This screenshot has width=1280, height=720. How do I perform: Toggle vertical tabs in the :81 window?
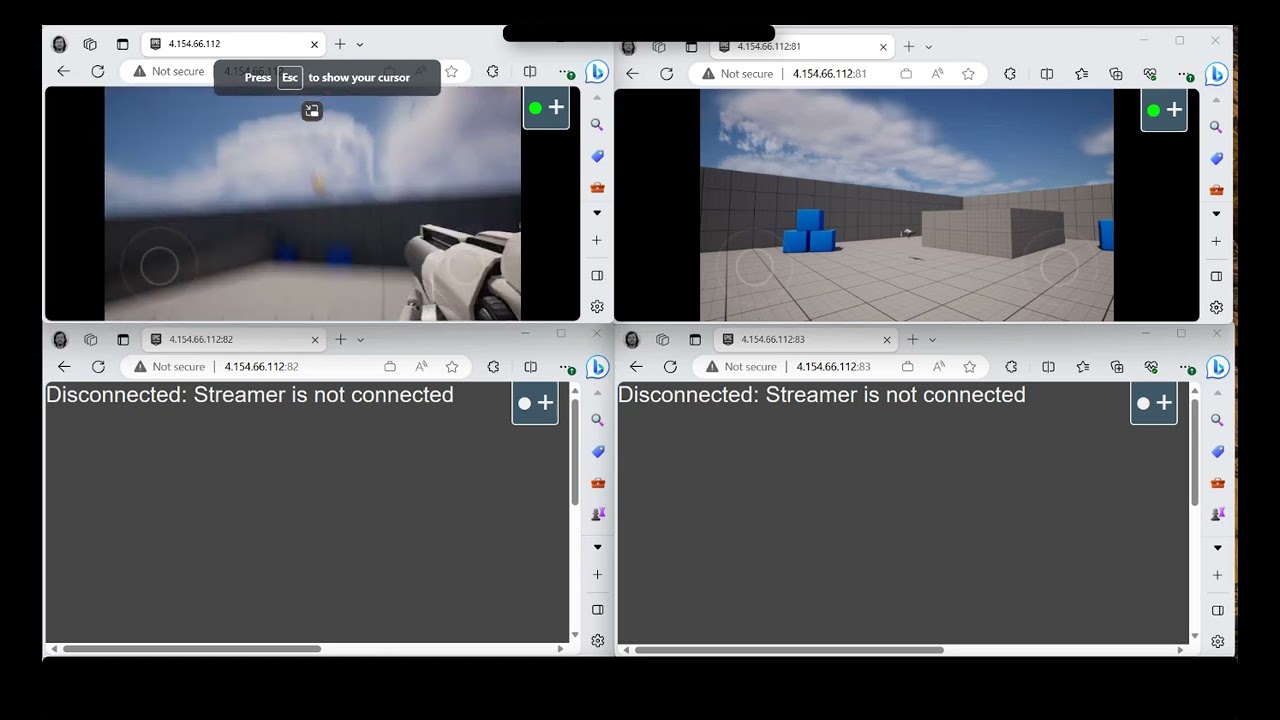(691, 47)
